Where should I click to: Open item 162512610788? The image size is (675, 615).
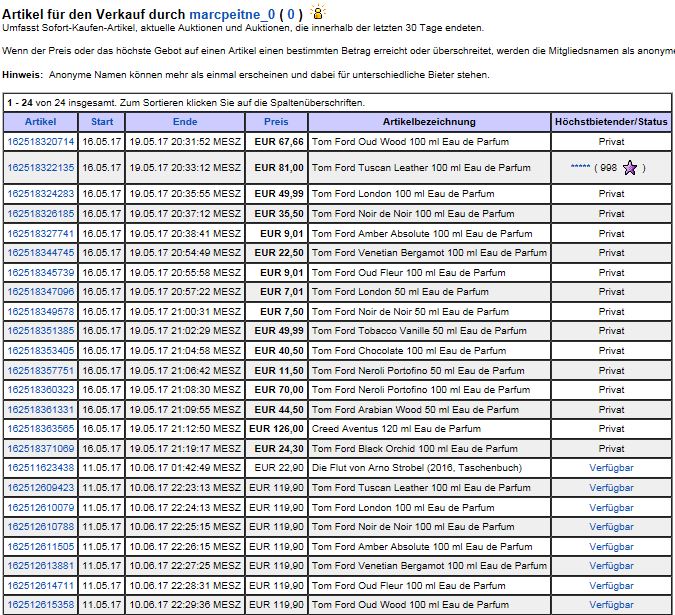pyautogui.click(x=41, y=527)
